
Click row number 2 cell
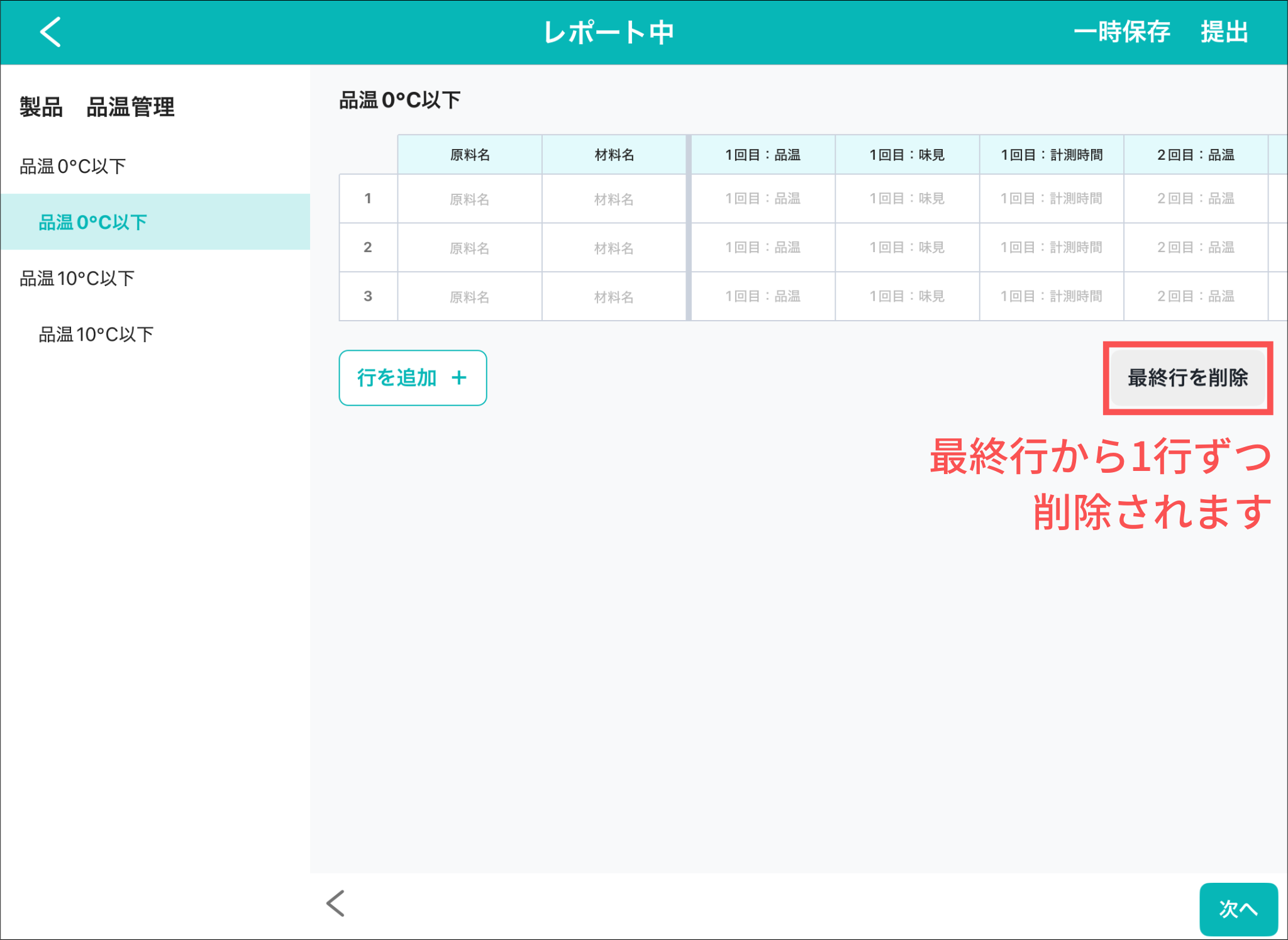click(x=368, y=248)
